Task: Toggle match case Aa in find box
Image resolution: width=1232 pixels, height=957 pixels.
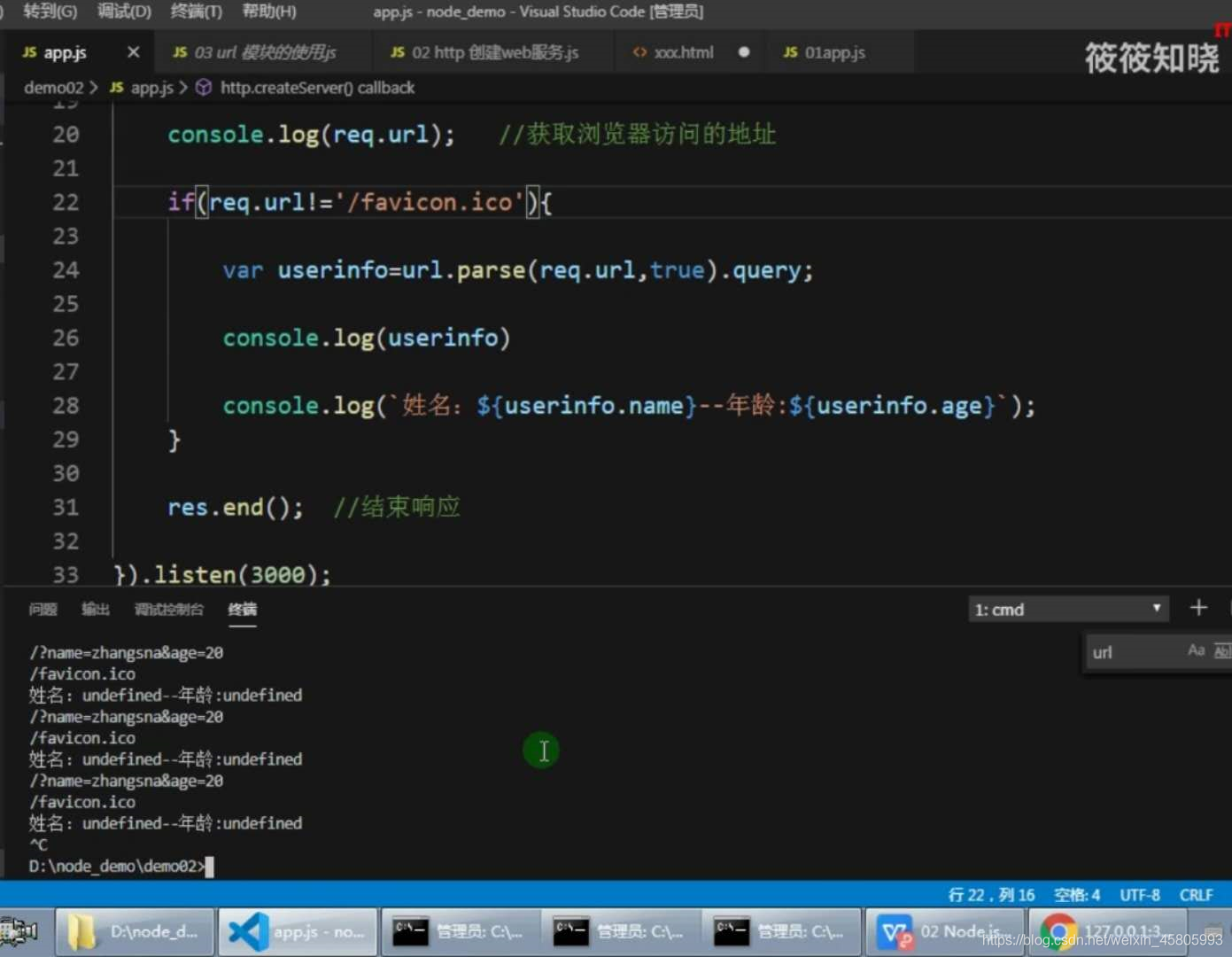Action: pos(1196,651)
